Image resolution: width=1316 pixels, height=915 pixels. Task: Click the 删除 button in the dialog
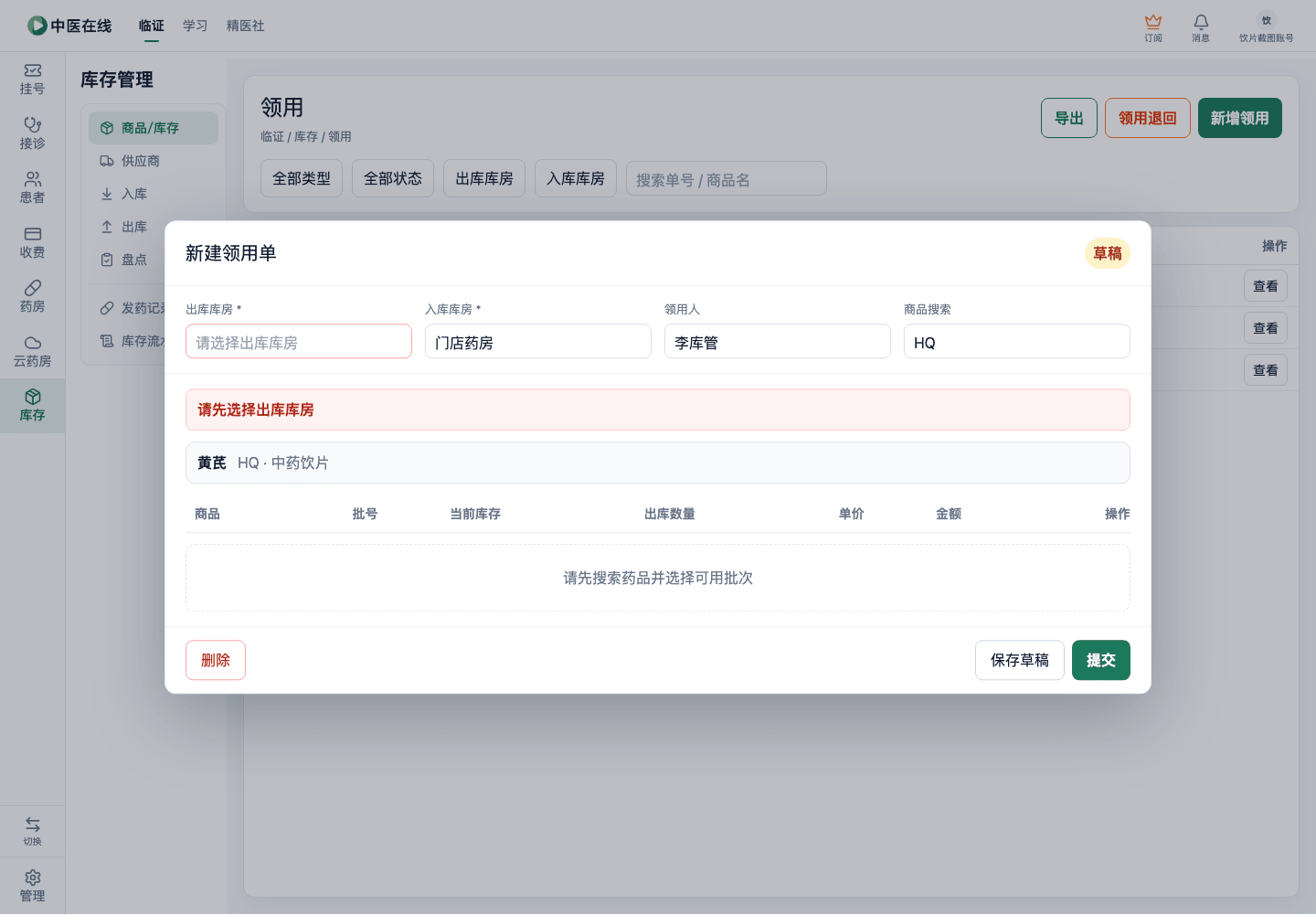(x=216, y=660)
